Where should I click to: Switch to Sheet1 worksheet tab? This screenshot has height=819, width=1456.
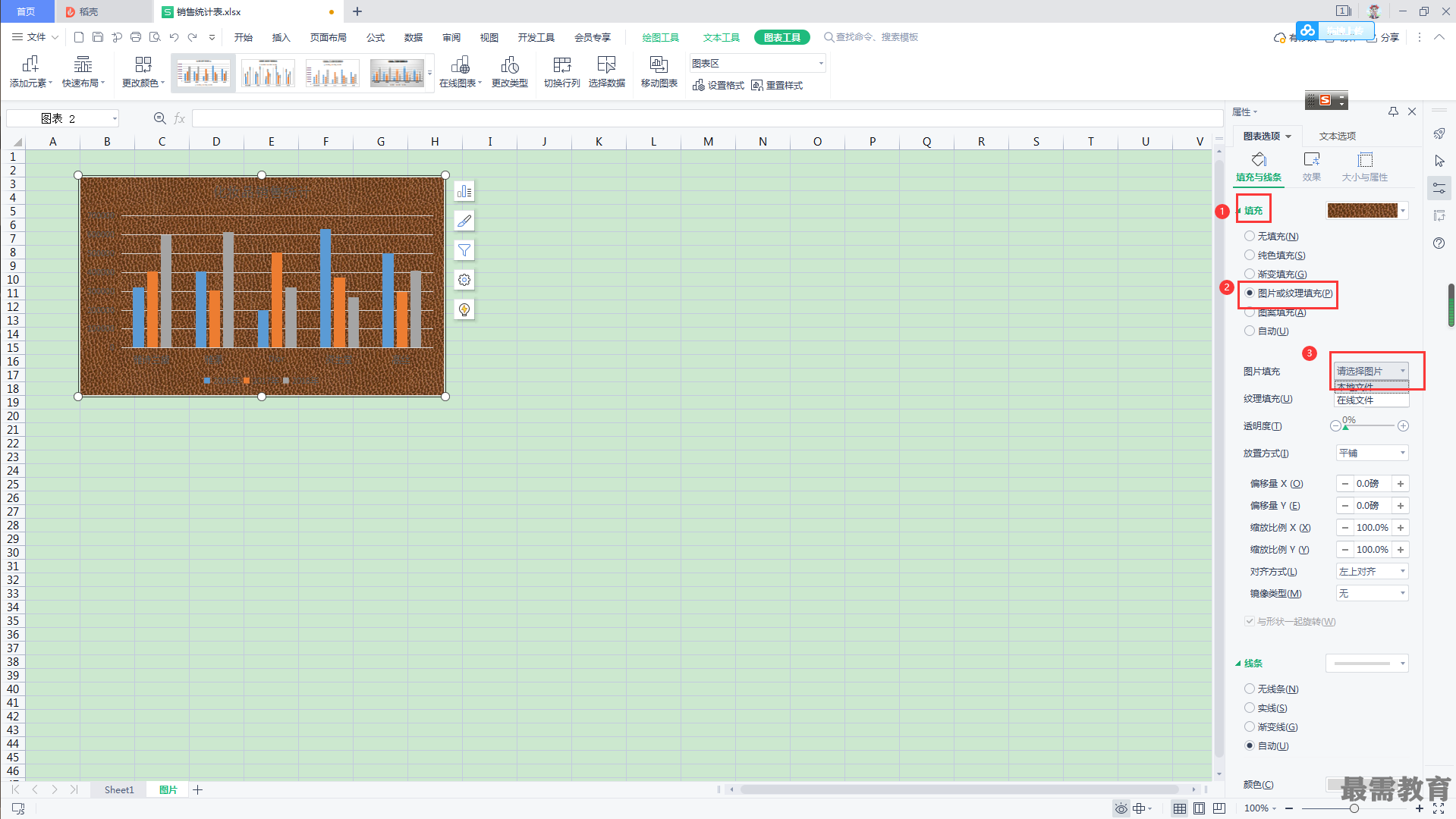coord(119,790)
